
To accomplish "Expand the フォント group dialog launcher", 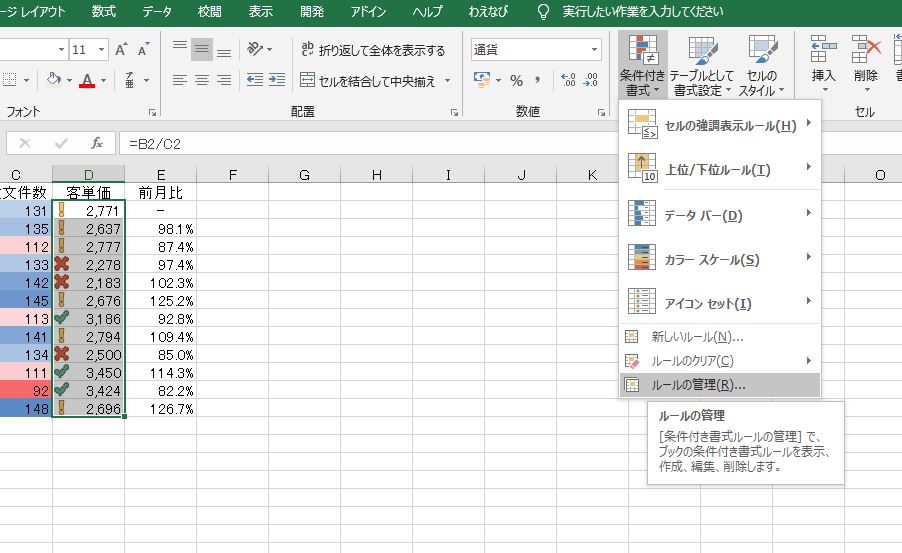I will pos(152,112).
